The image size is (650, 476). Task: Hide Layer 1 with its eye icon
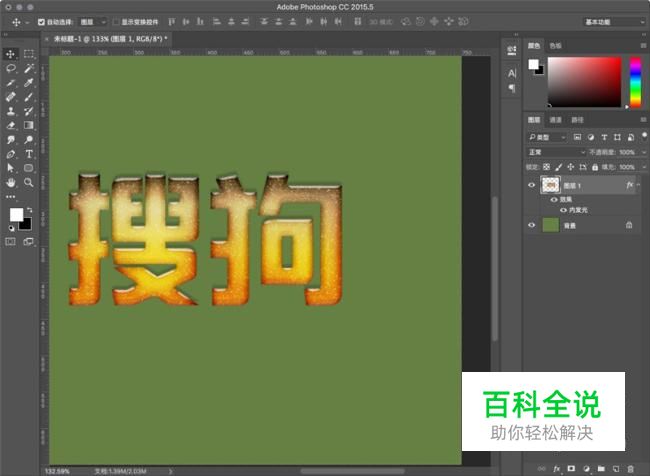(531, 185)
